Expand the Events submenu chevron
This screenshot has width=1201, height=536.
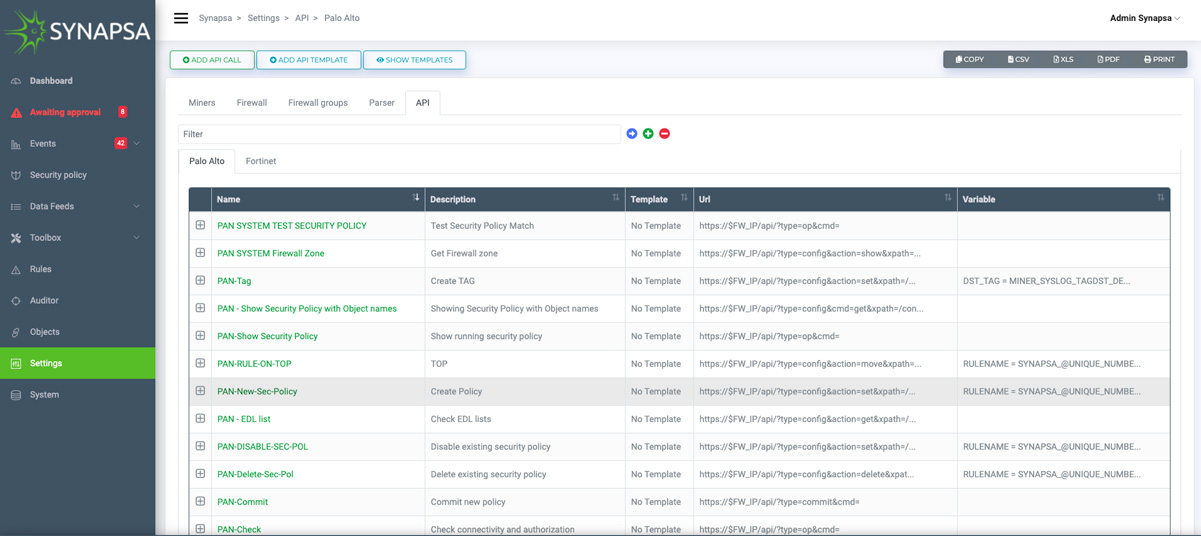(x=137, y=143)
